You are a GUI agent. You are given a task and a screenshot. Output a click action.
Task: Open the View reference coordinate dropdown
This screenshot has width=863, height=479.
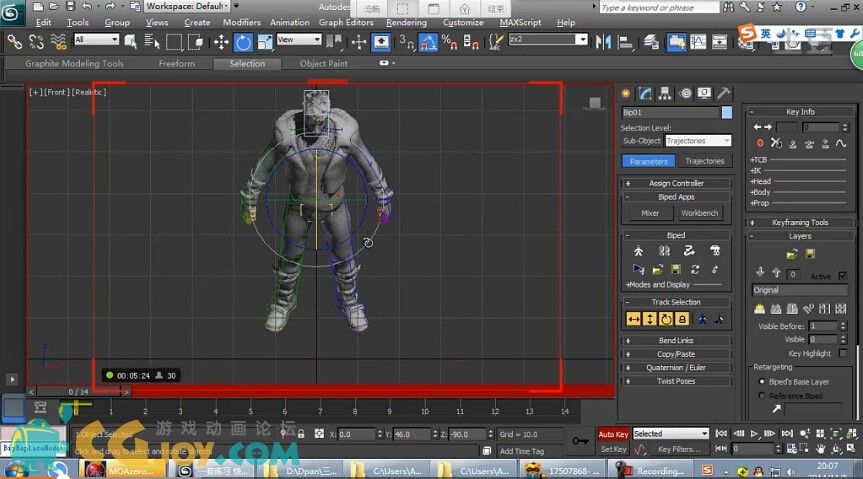coord(299,40)
